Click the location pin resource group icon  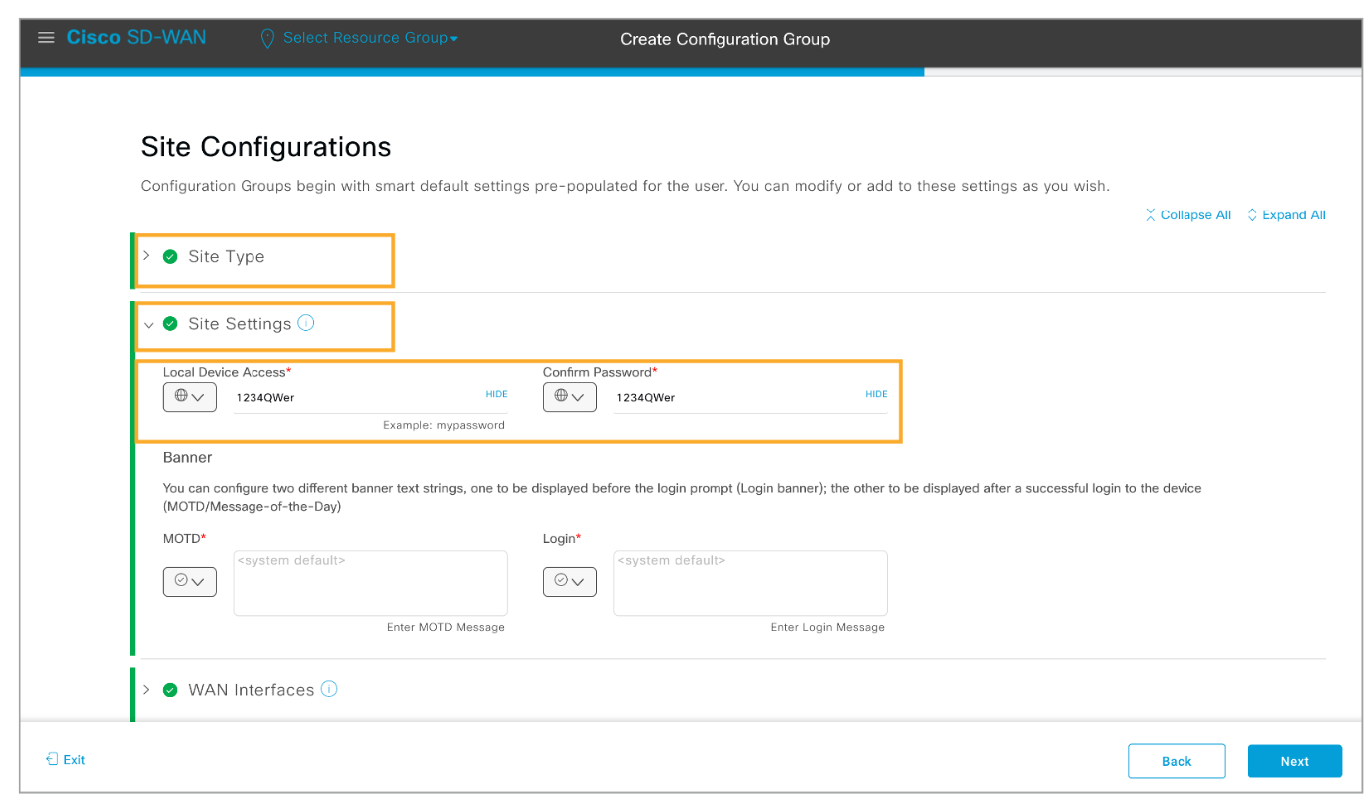(267, 39)
